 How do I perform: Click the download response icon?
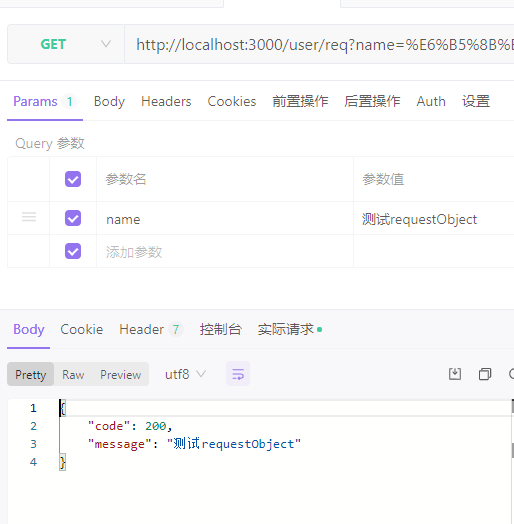tap(455, 374)
